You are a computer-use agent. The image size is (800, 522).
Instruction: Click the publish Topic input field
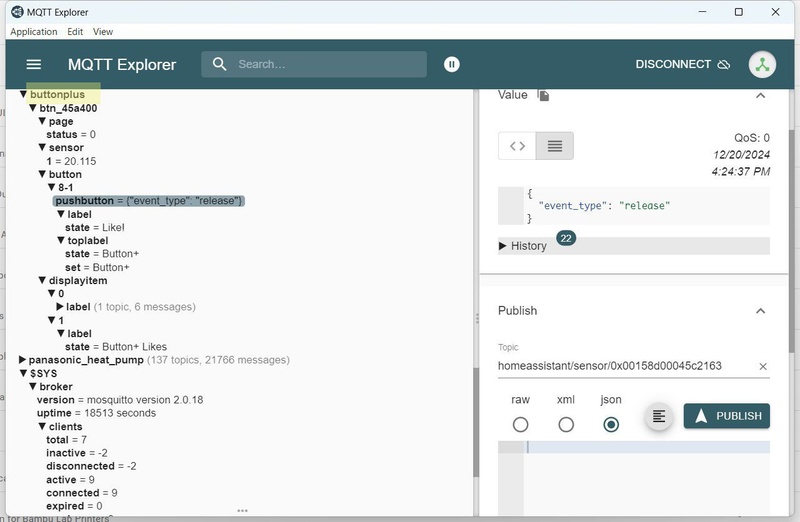point(626,366)
